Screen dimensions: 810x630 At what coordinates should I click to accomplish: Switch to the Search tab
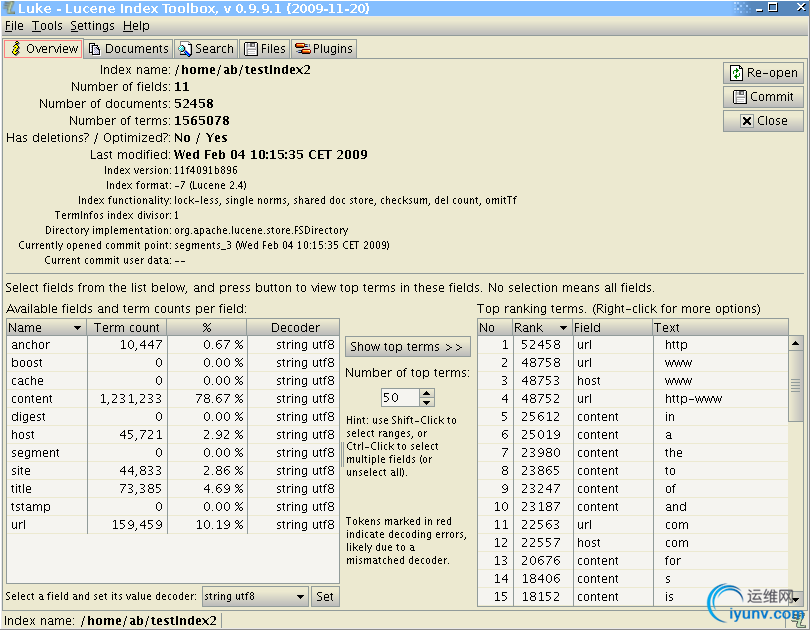point(205,49)
